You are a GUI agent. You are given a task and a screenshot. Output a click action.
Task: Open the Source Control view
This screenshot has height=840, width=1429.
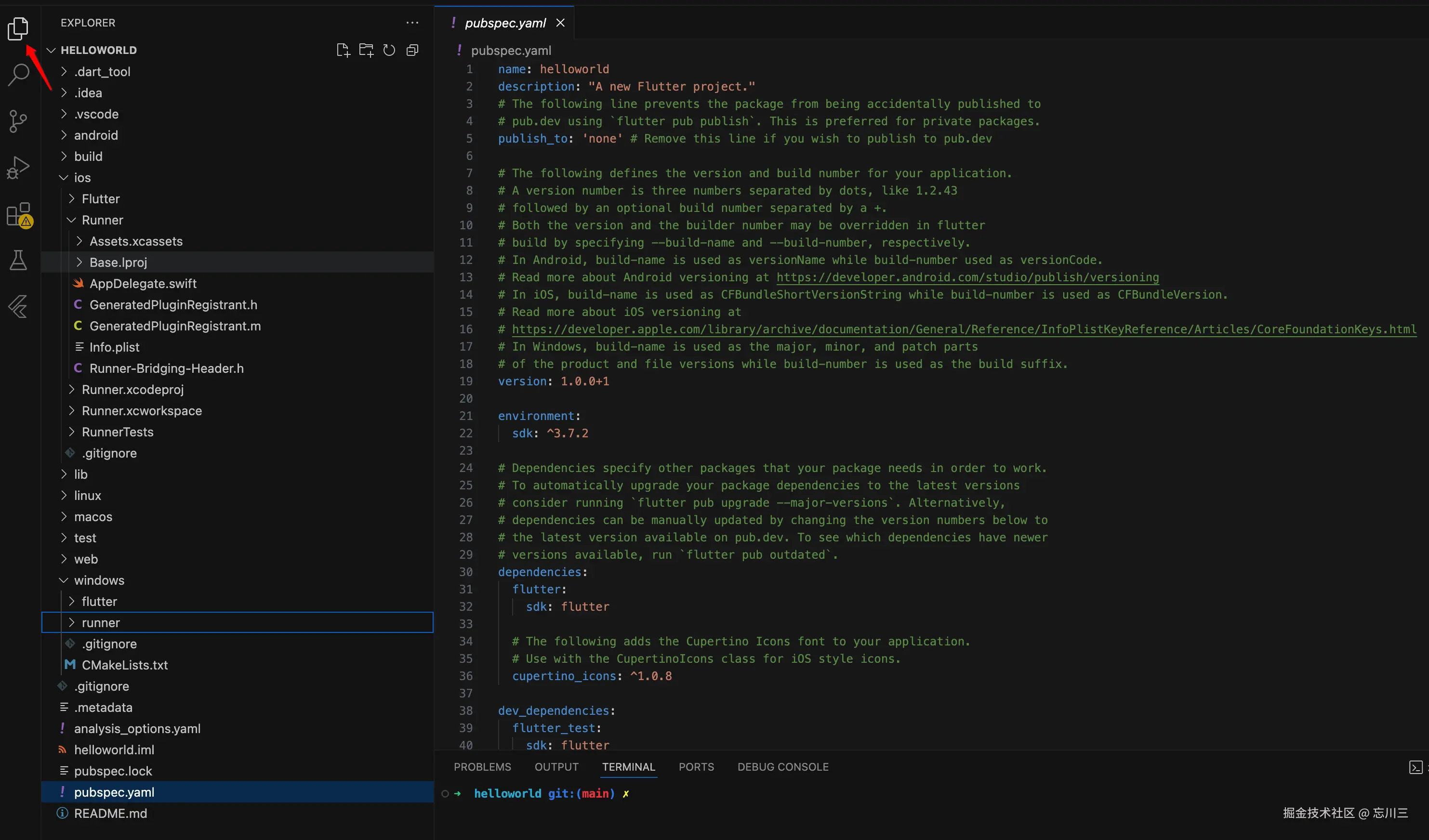point(18,121)
